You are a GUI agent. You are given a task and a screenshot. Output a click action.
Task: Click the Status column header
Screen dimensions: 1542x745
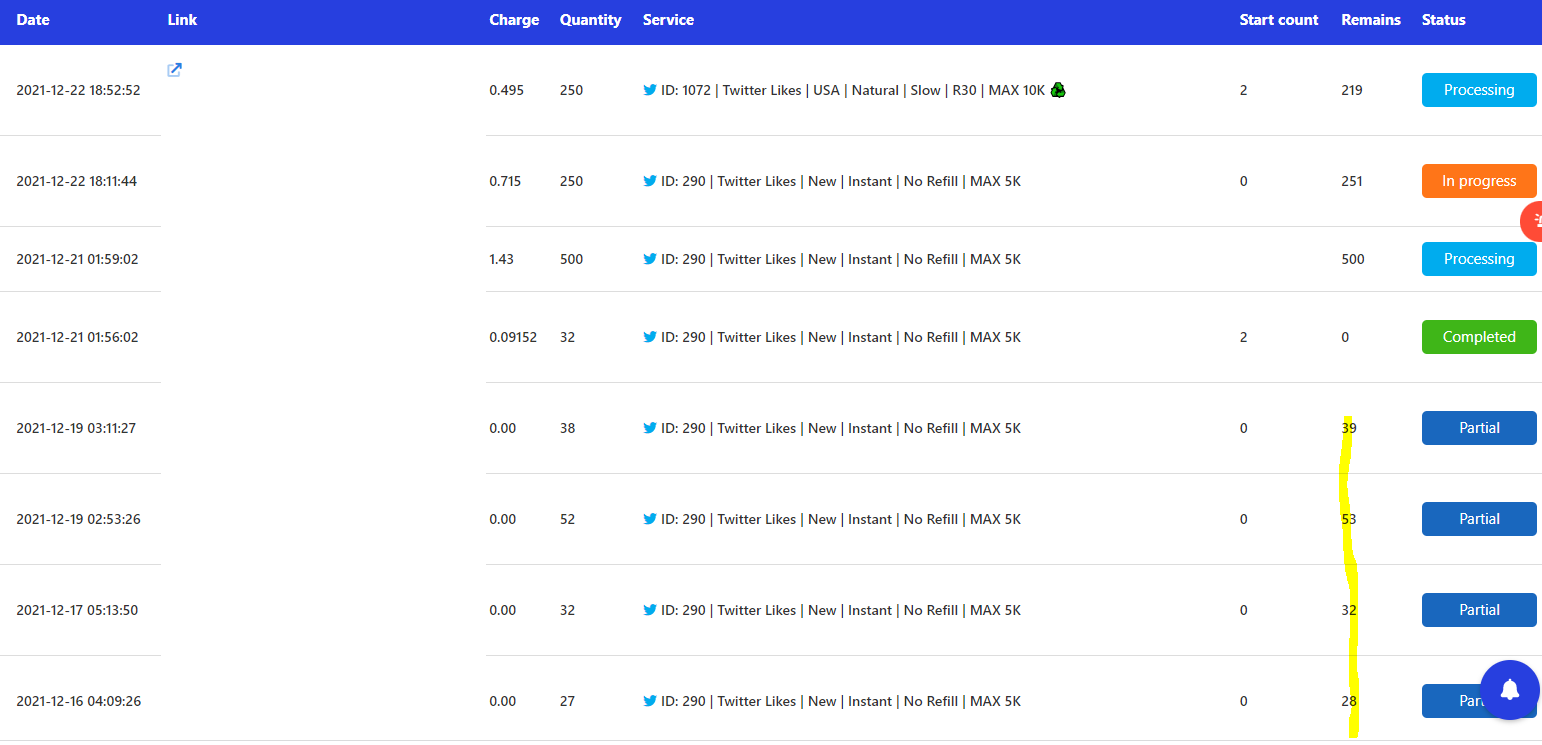[1444, 20]
